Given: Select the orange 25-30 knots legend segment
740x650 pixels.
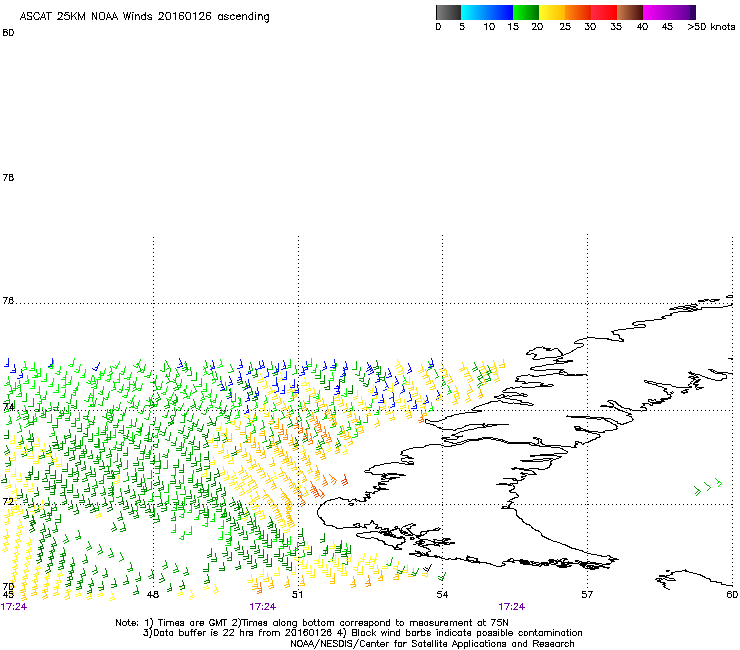Looking at the screenshot, I should point(578,12).
